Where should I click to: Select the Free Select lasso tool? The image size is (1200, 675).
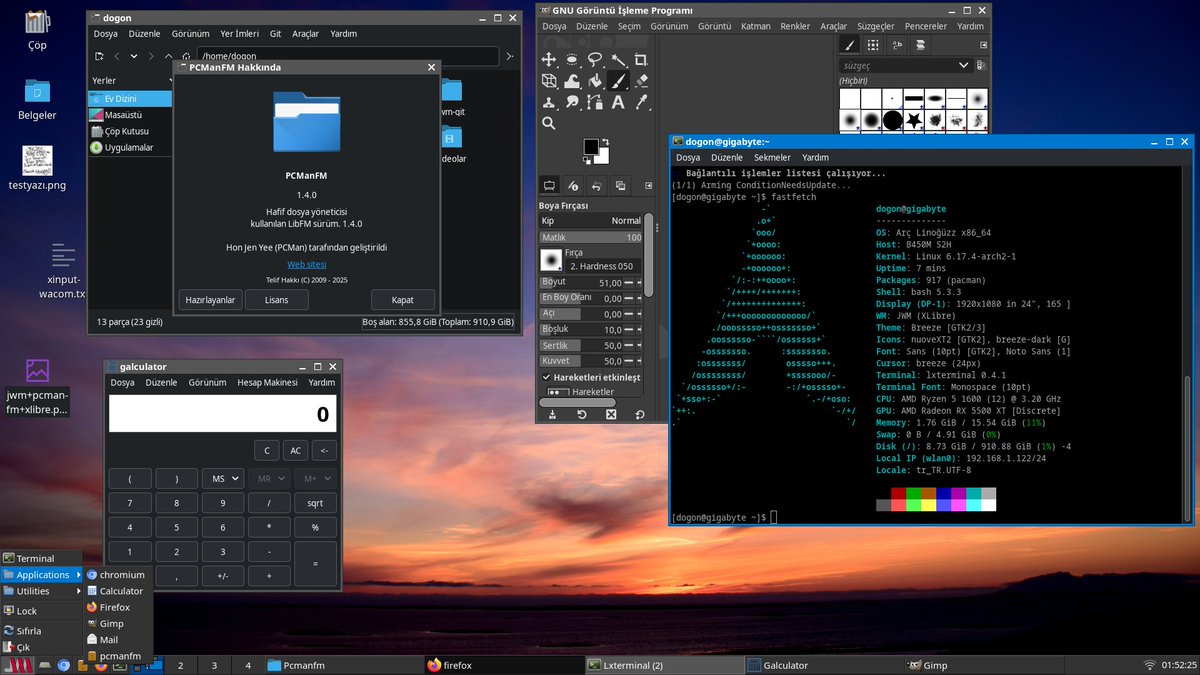(x=595, y=60)
